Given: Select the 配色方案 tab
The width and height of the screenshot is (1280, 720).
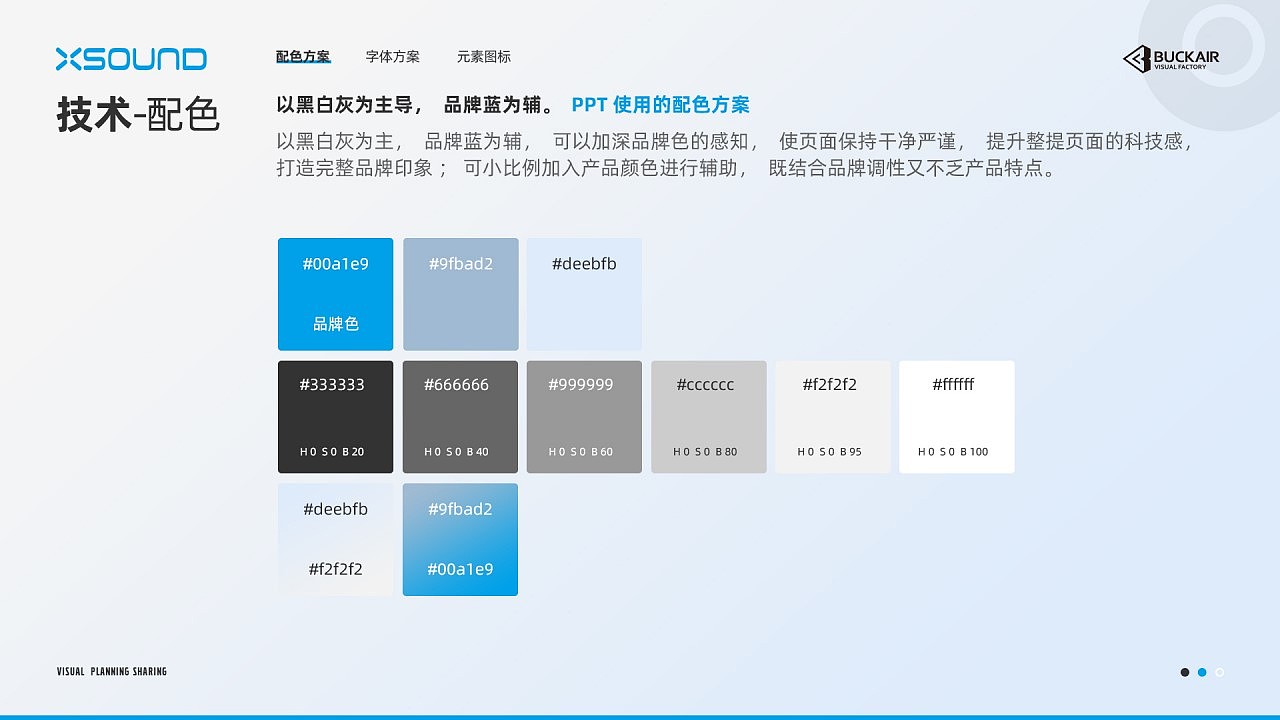Looking at the screenshot, I should 302,56.
